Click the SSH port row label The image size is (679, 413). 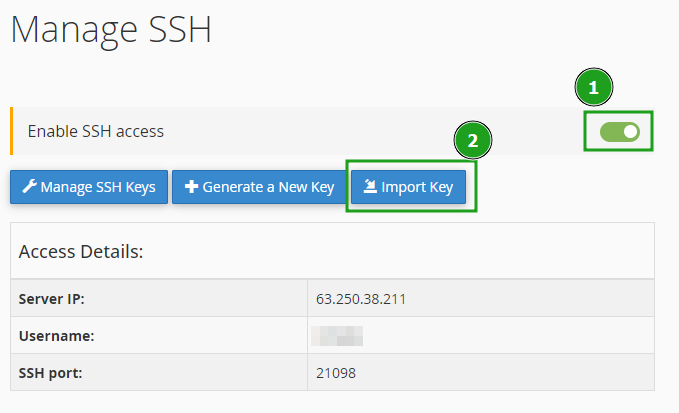[50, 373]
